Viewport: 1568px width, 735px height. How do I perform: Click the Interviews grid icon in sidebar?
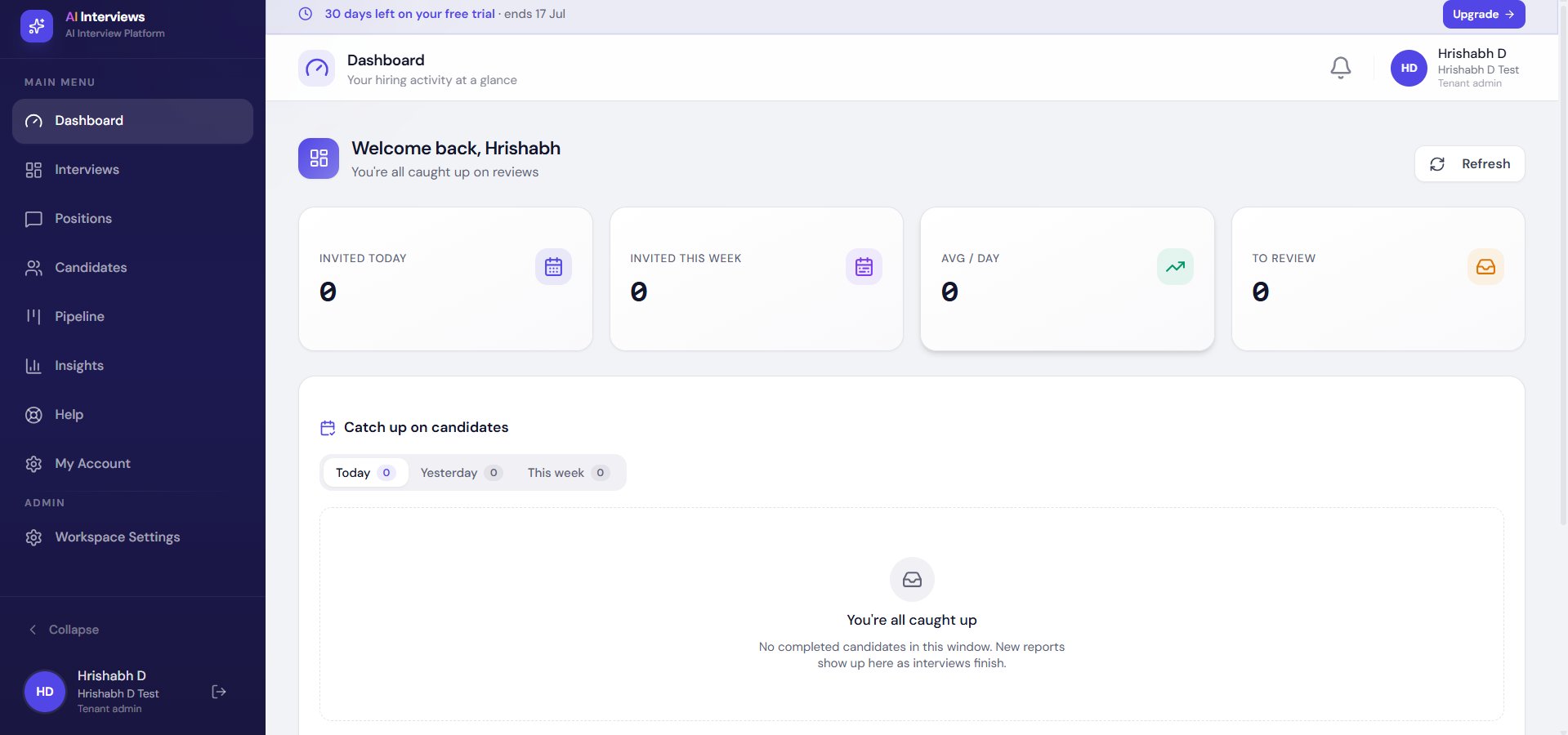pyautogui.click(x=34, y=170)
